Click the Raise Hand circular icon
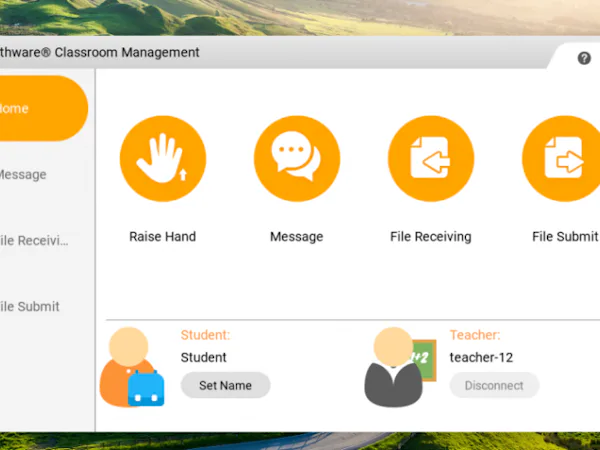The width and height of the screenshot is (600, 450). tap(163, 158)
